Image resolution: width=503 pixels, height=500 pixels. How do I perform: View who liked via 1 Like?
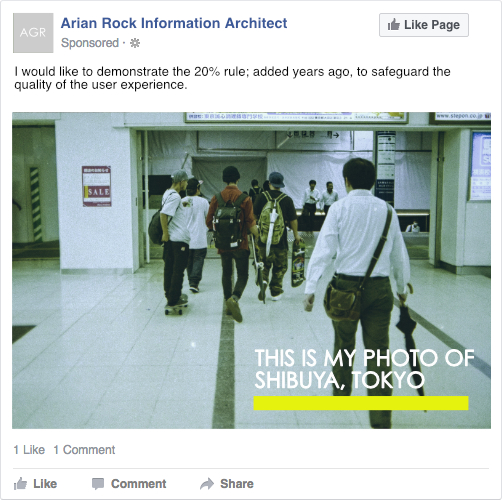point(29,450)
